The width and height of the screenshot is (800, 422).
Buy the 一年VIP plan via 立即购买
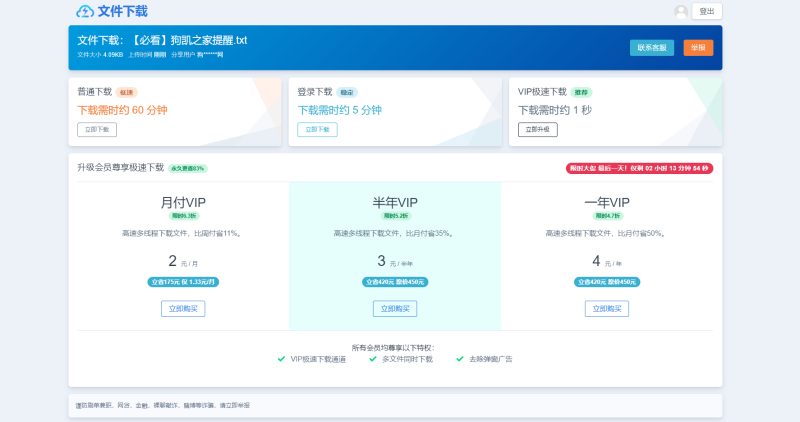(x=607, y=308)
